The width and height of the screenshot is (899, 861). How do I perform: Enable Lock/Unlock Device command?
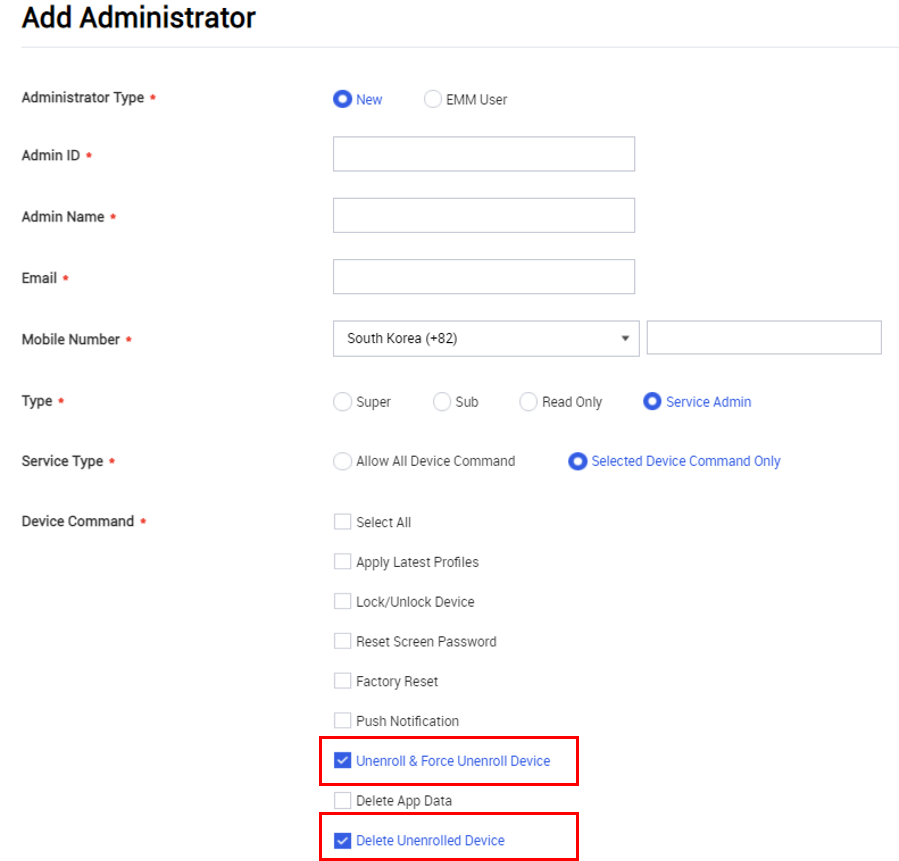point(342,601)
